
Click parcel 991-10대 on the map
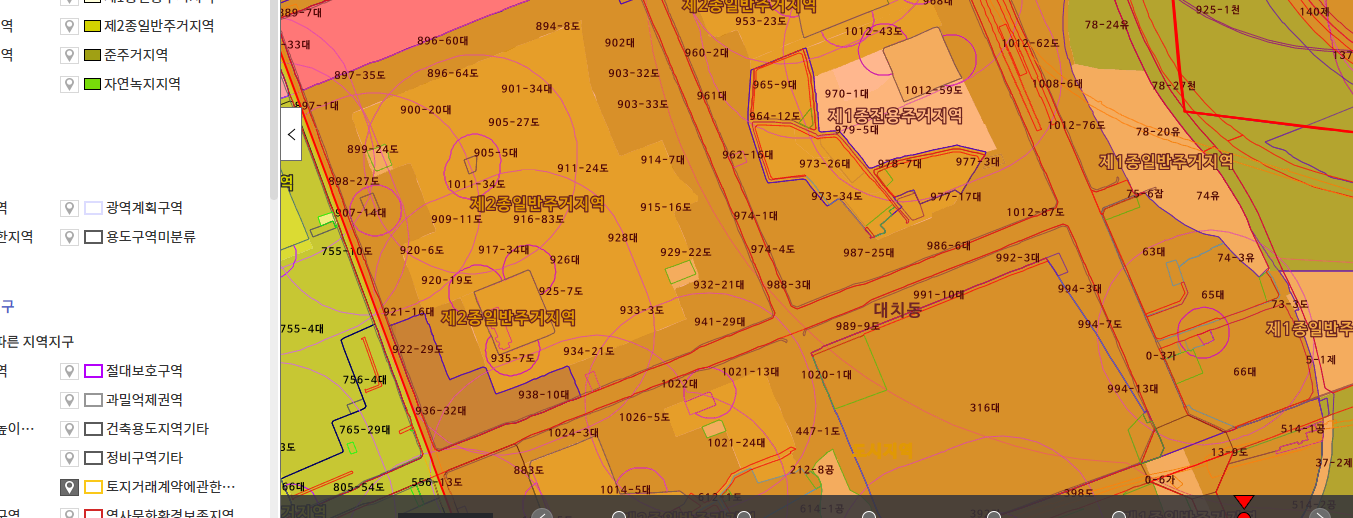938,294
